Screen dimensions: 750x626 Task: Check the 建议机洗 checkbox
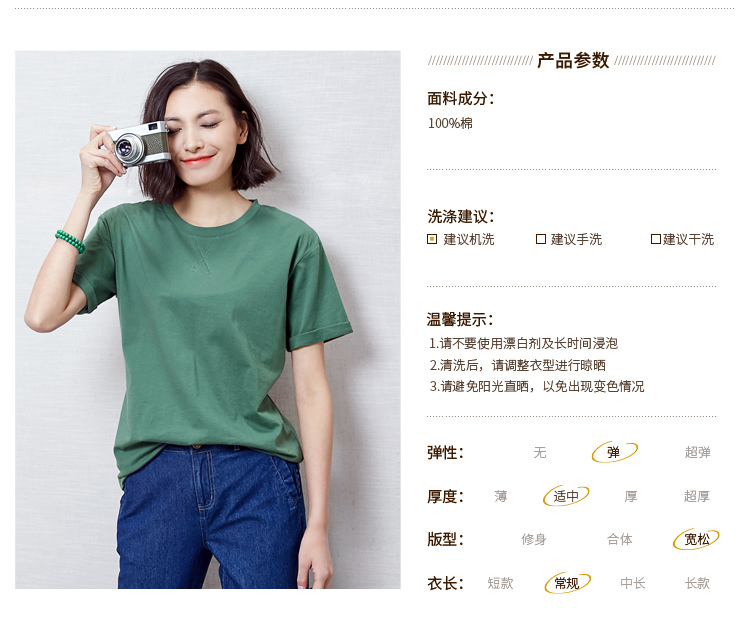click(432, 239)
